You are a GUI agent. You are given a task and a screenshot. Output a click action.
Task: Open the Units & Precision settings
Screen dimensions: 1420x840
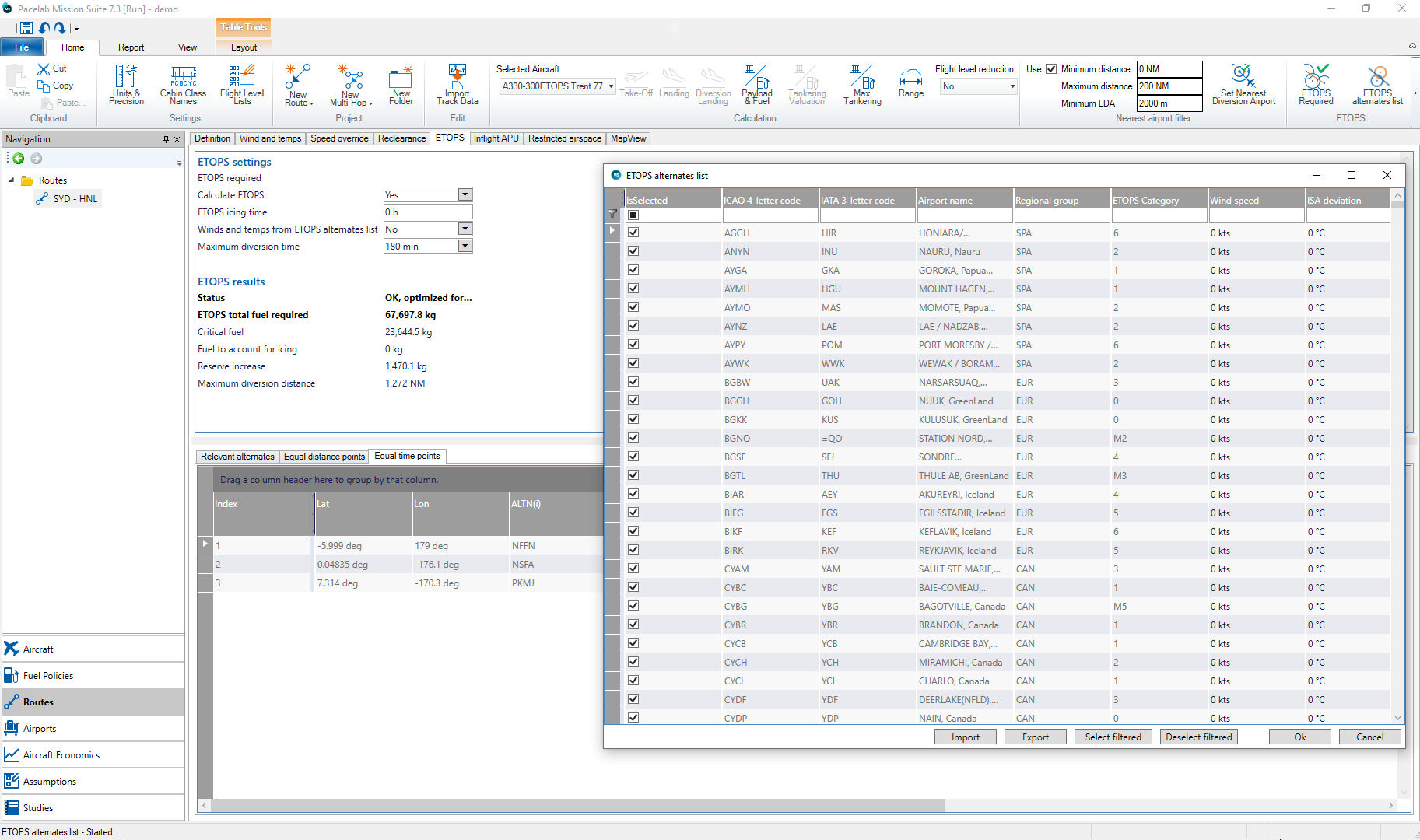(x=125, y=84)
